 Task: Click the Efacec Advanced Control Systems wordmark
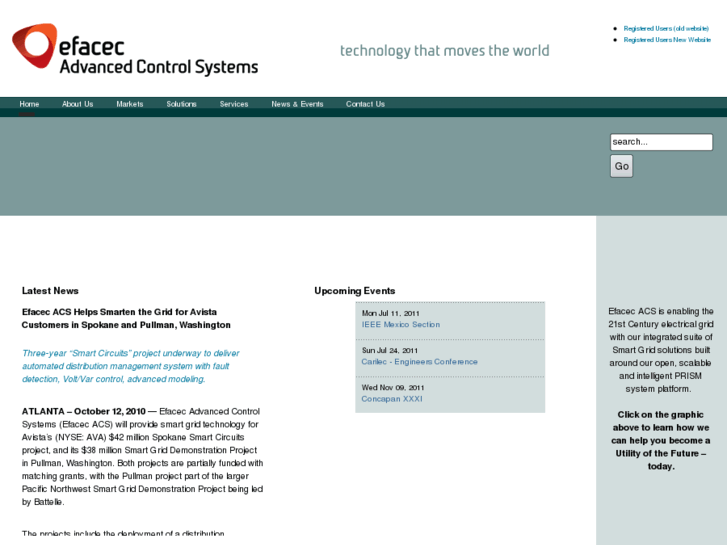pyautogui.click(x=158, y=57)
